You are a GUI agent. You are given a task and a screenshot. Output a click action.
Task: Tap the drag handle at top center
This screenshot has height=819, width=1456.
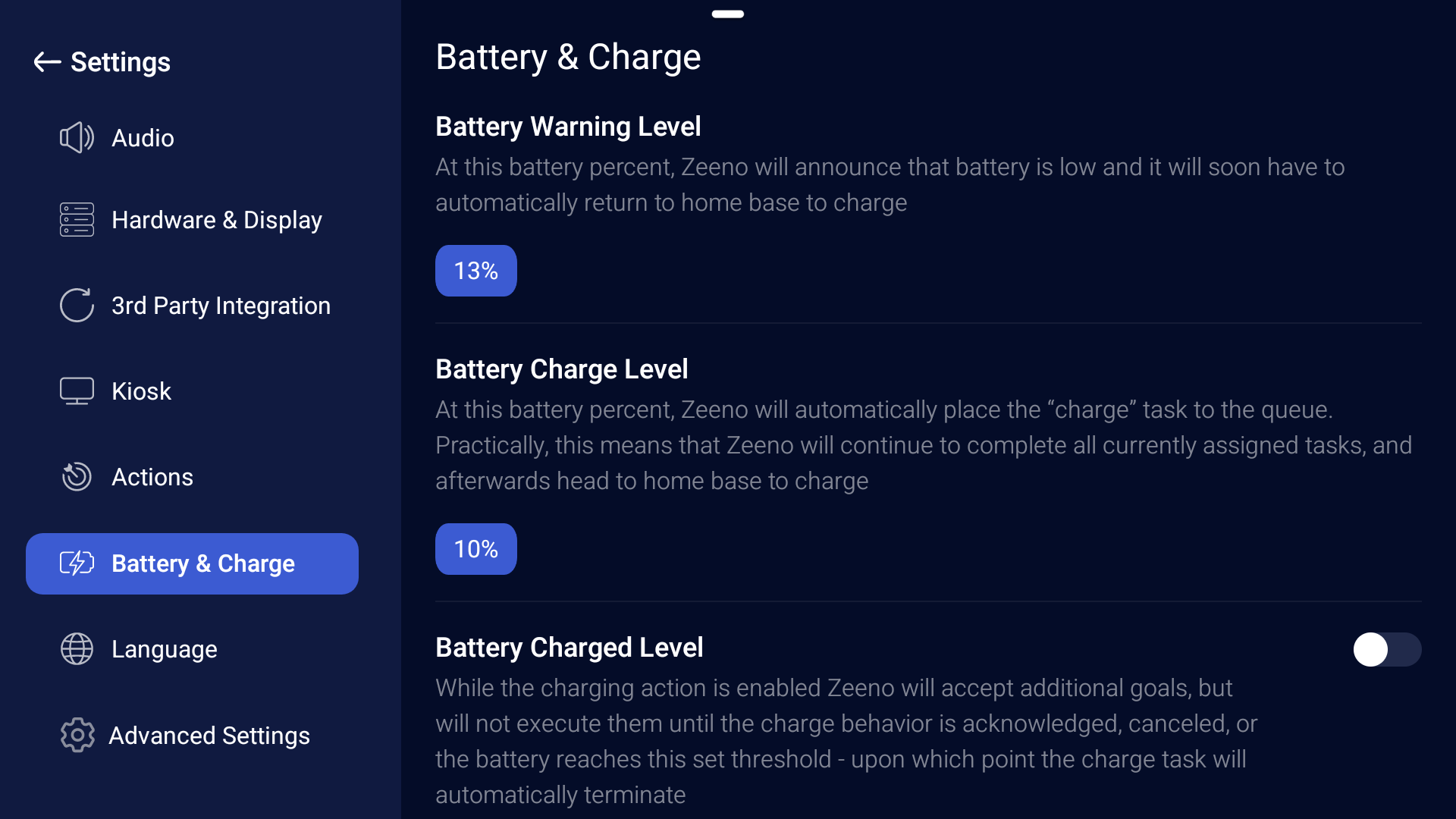(x=727, y=14)
